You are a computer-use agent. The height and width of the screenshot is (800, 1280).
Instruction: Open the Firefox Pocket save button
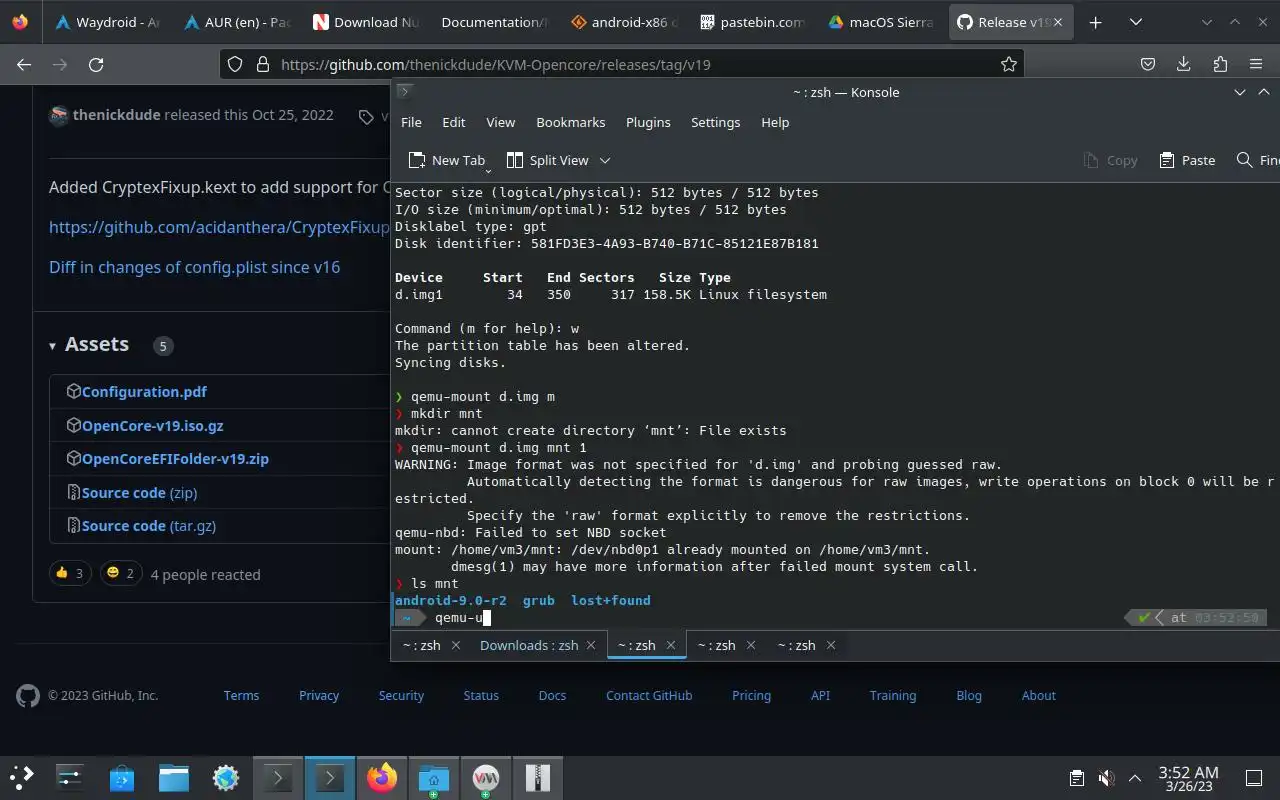click(x=1148, y=64)
